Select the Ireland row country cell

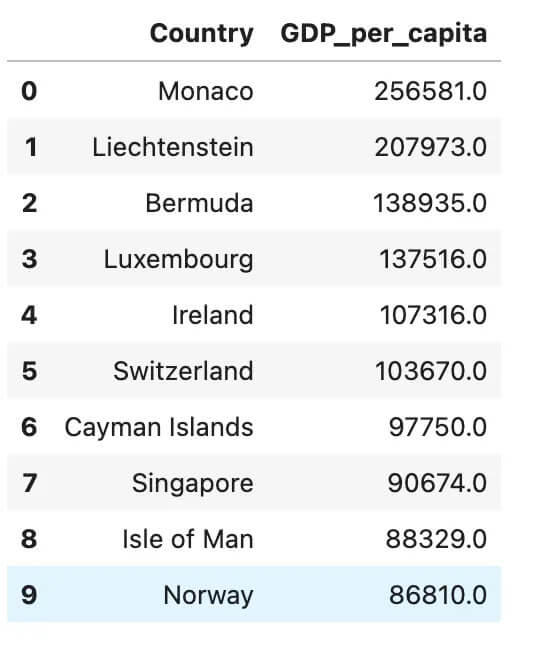point(212,315)
